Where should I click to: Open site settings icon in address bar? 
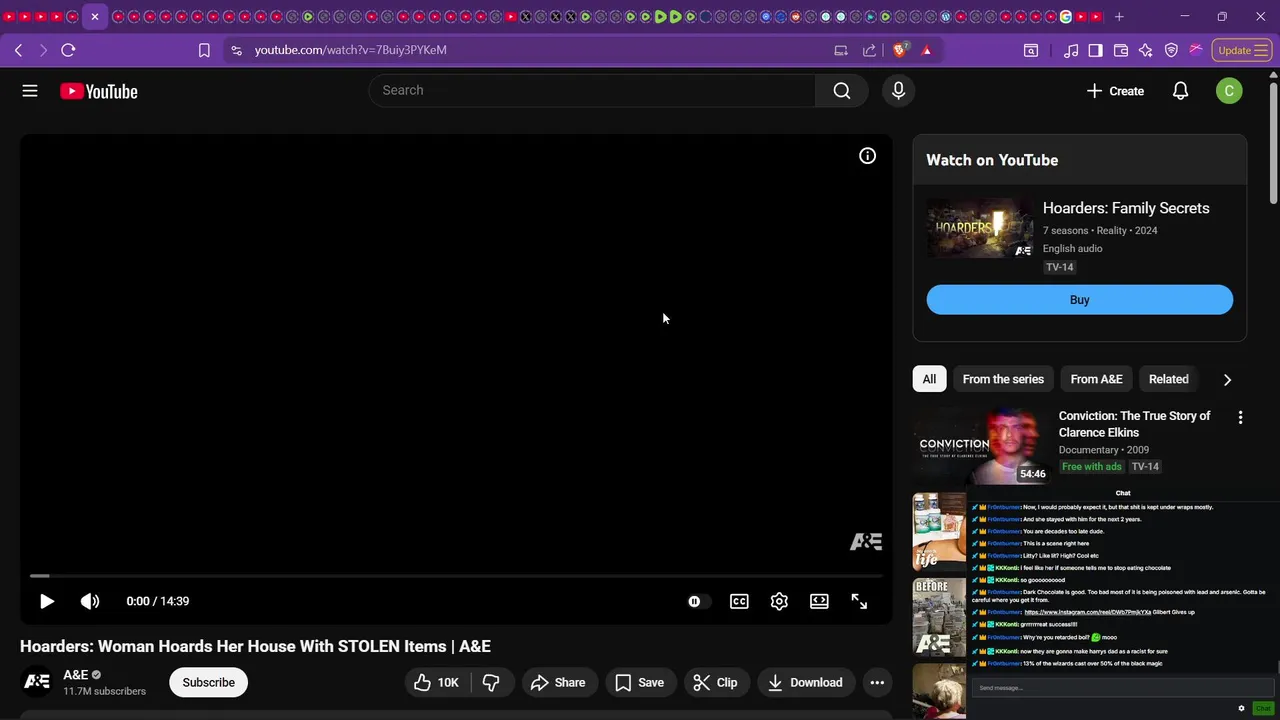(x=235, y=50)
